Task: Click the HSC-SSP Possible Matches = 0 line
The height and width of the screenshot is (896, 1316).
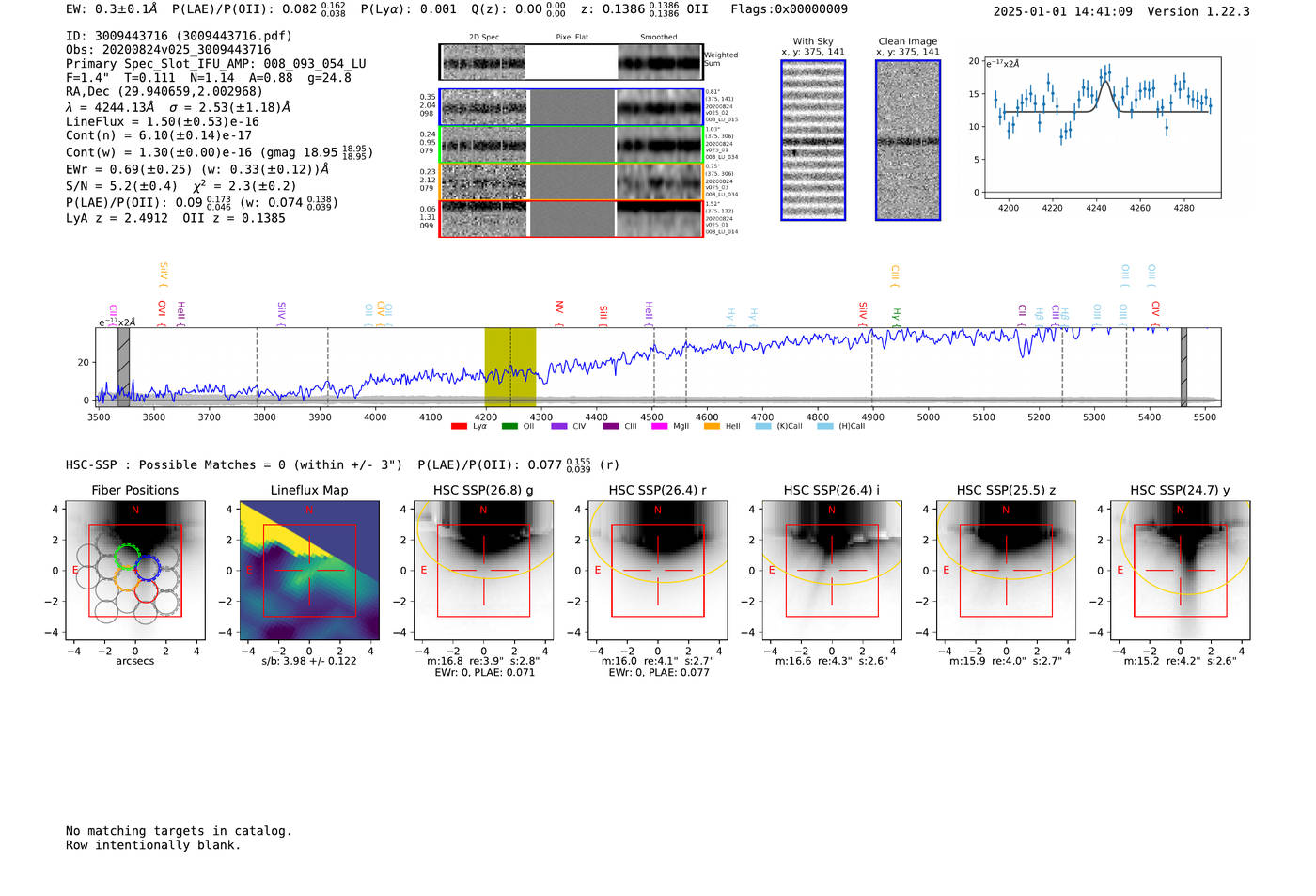Action: click(234, 464)
